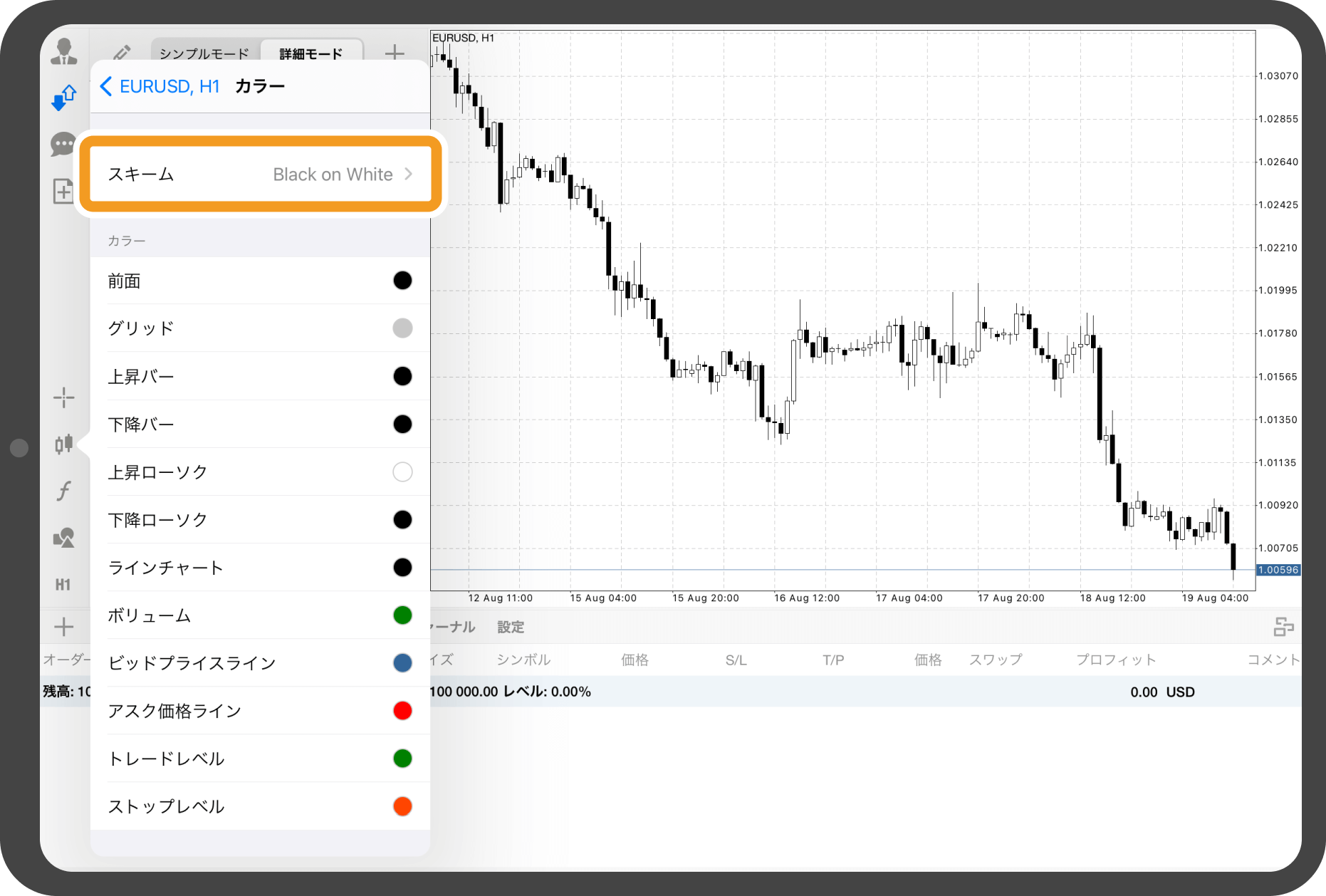Change the ストップレベル orange swatch
The height and width of the screenshot is (896, 1326).
[402, 806]
